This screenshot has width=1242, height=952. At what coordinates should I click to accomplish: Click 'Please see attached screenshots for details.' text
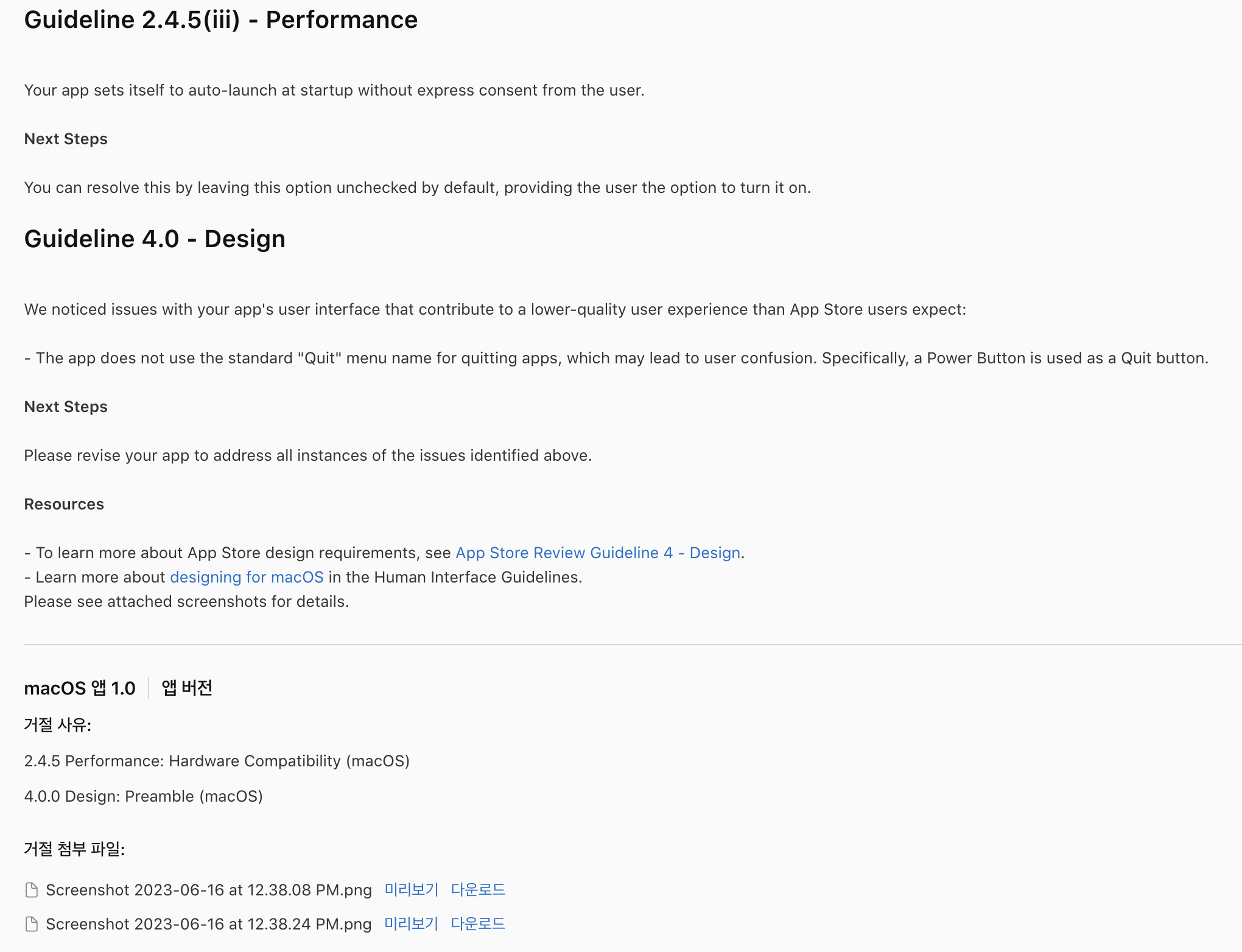[x=186, y=601]
